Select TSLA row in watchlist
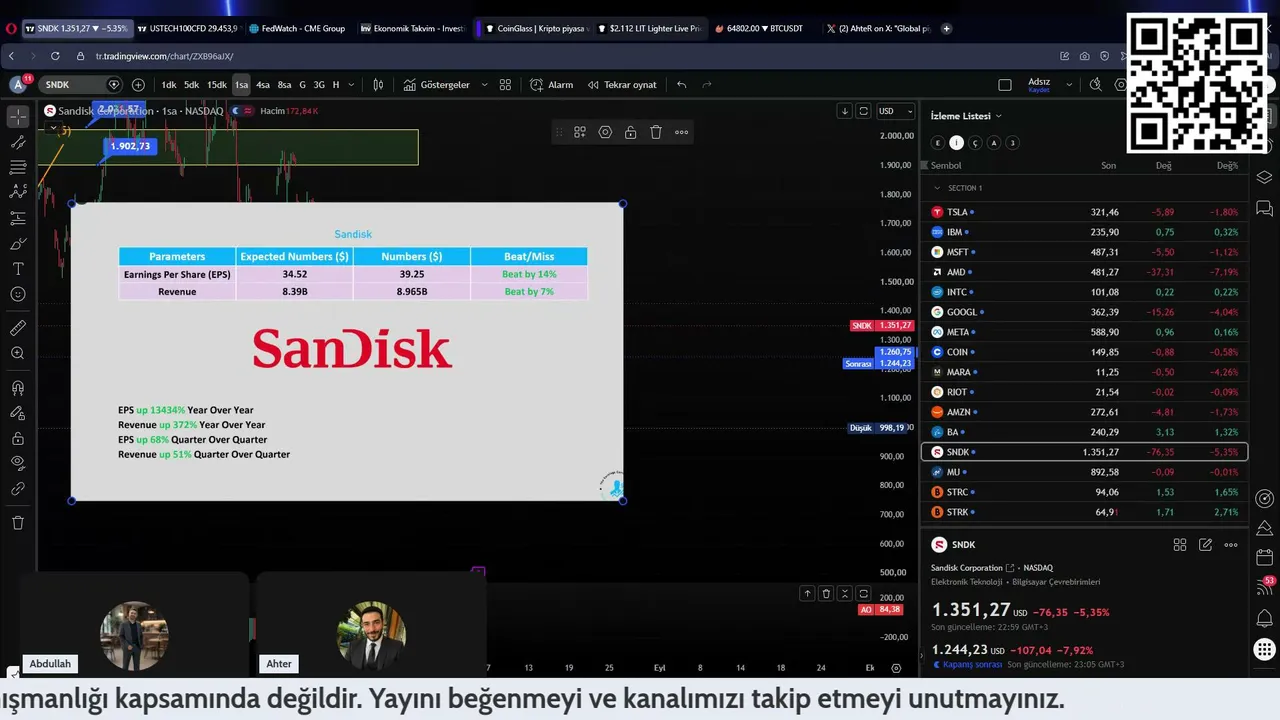This screenshot has width=1280, height=720. pos(1085,212)
